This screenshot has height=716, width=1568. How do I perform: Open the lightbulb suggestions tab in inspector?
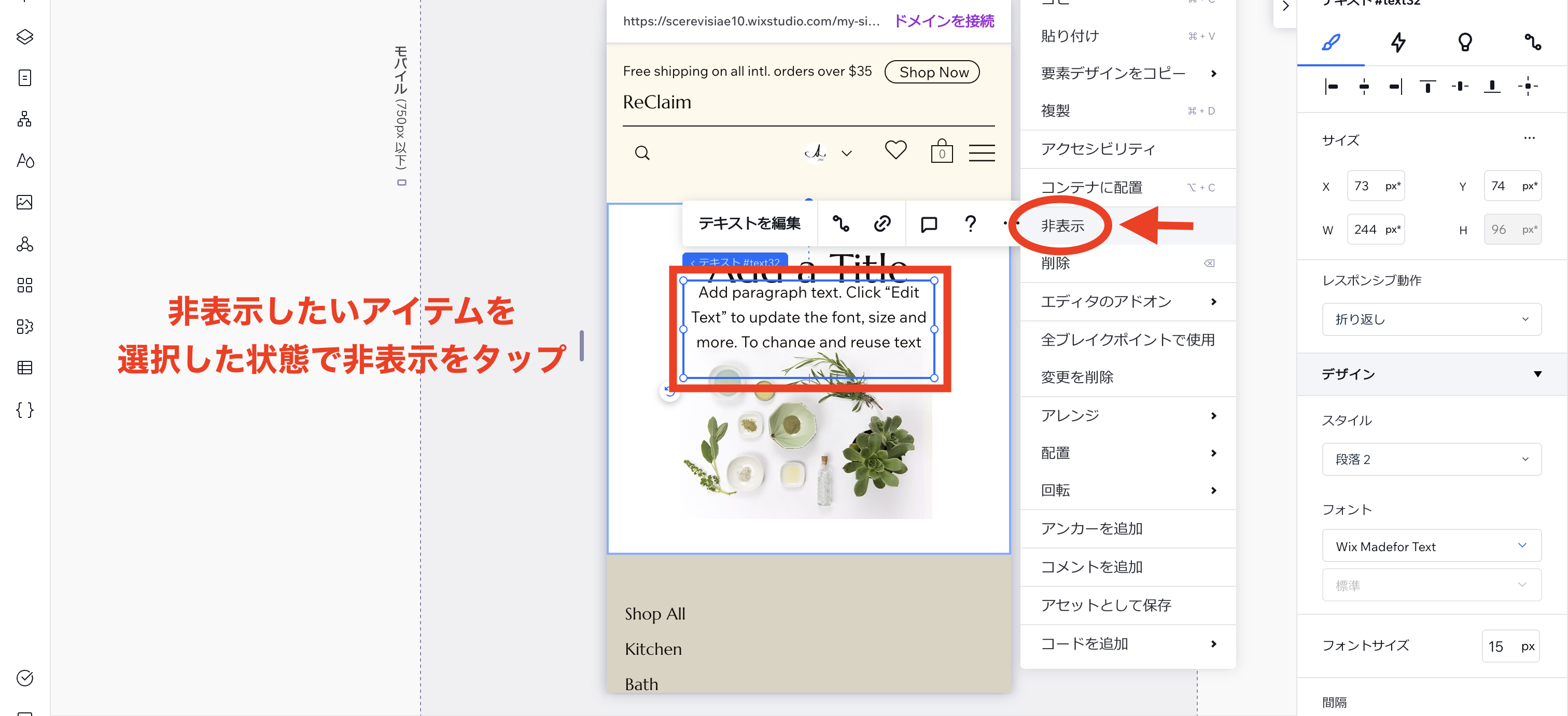pos(1466,43)
